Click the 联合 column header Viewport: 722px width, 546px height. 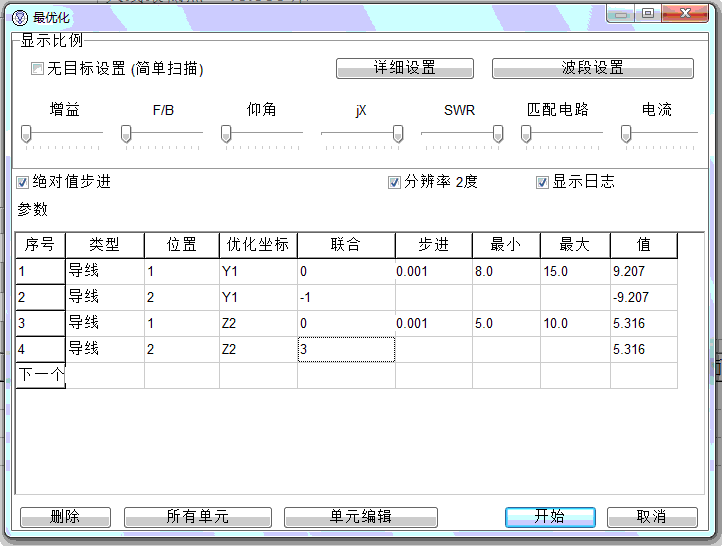(x=346, y=245)
